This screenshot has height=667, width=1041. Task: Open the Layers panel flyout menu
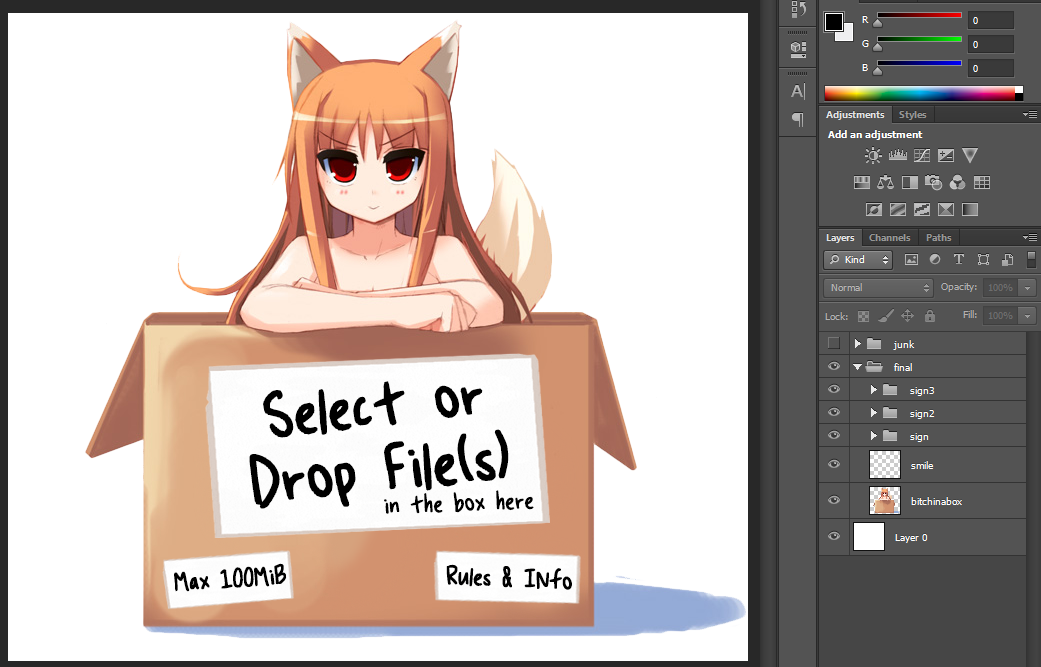(1030, 238)
